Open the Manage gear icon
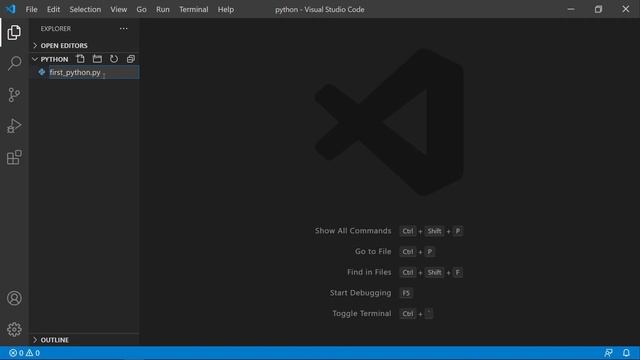 pyautogui.click(x=14, y=329)
